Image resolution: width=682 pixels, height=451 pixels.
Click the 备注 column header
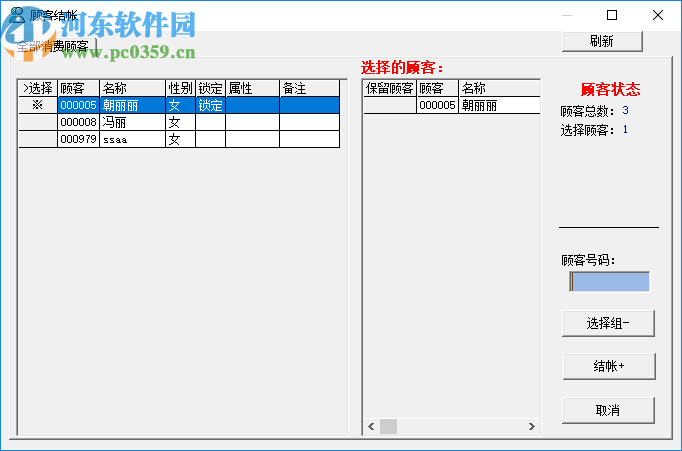tap(309, 88)
